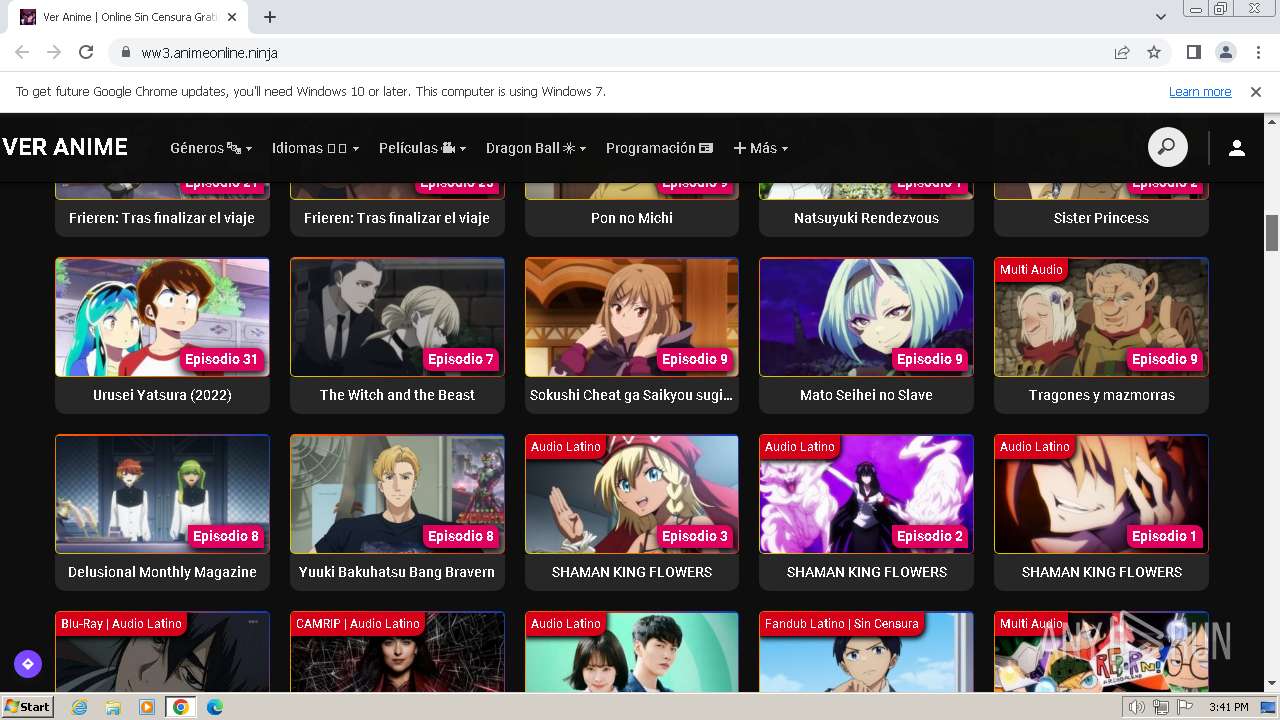Click the share page icon in address bar

pyautogui.click(x=1122, y=52)
